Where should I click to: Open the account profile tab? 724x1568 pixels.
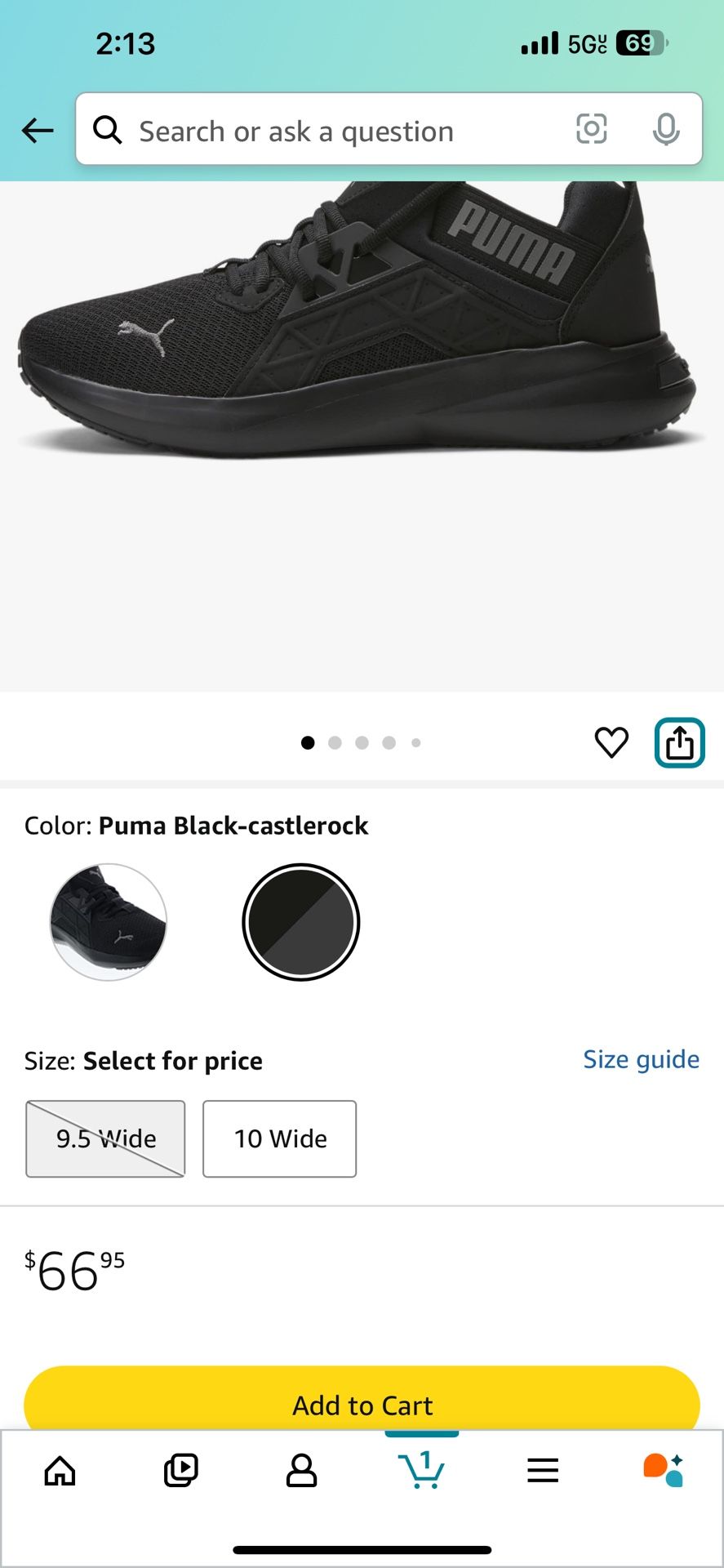301,1471
